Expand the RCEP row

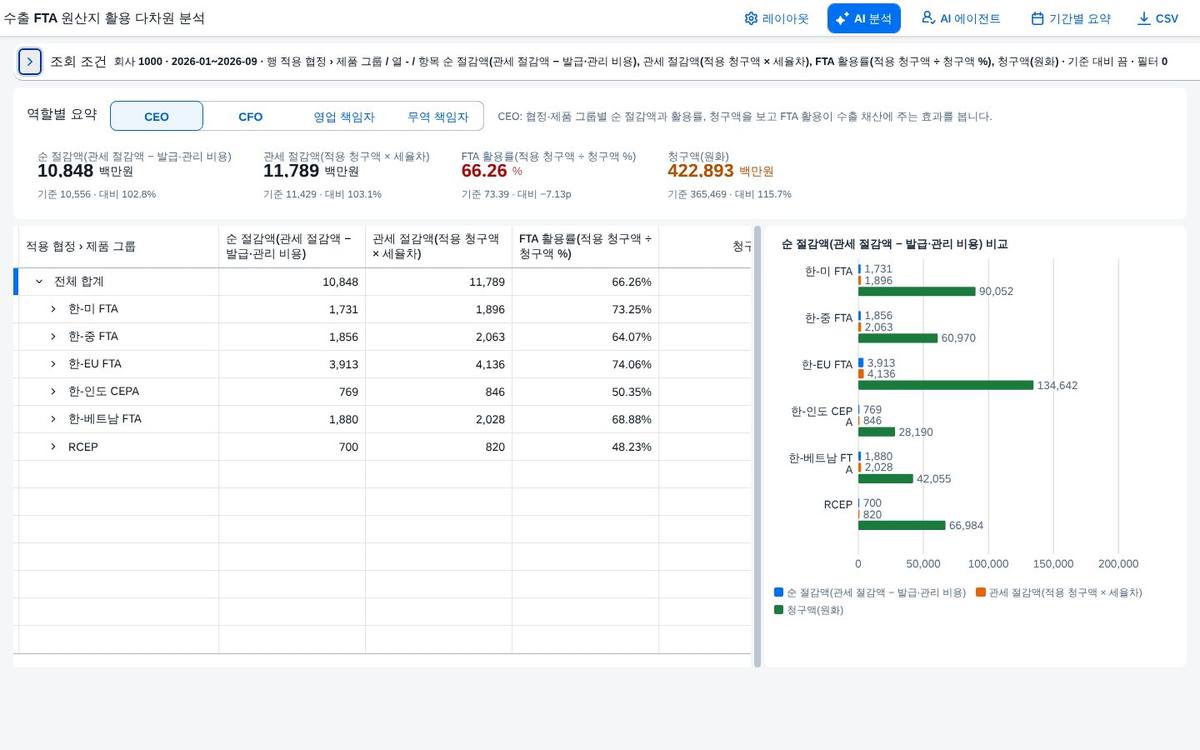tap(53, 447)
